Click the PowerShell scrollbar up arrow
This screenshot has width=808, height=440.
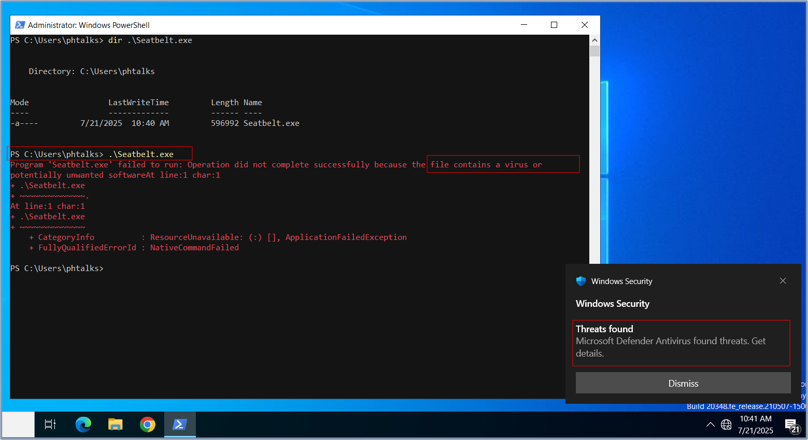(x=594, y=40)
